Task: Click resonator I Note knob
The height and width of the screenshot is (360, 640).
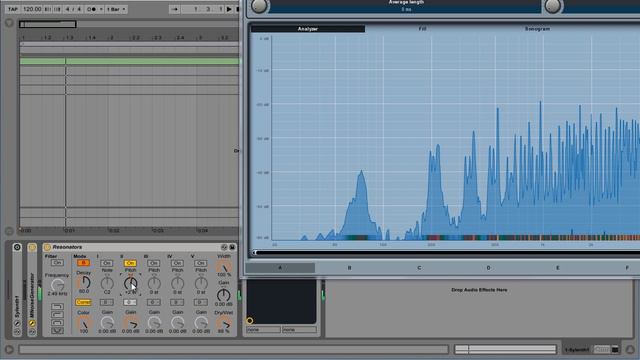Action: (x=107, y=283)
